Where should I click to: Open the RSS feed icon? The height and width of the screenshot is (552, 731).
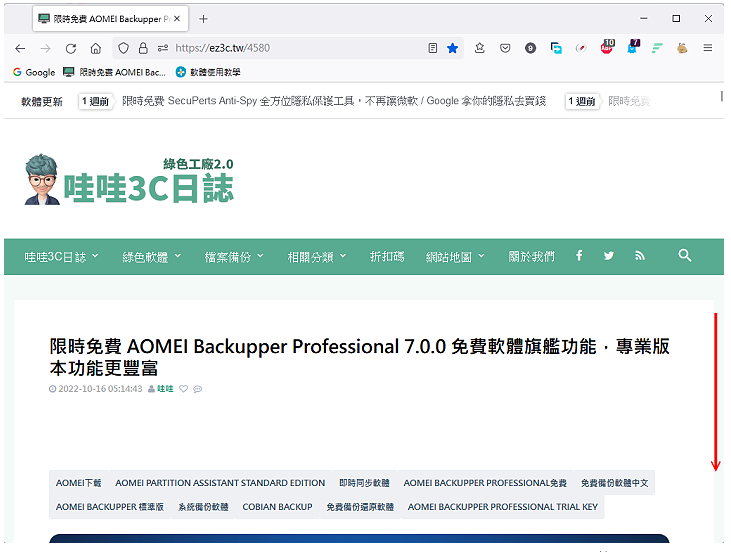(640, 255)
